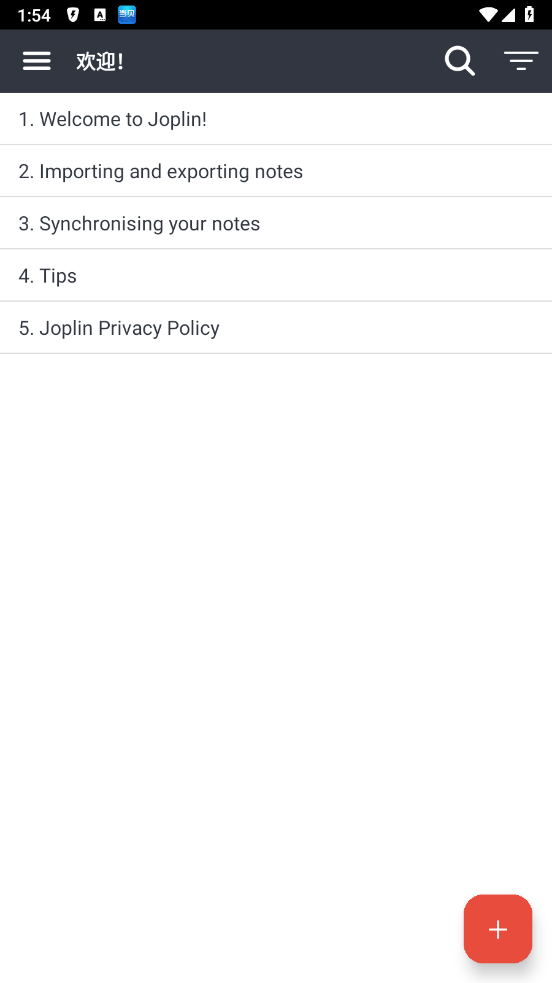Tap the battery charging indicator

click(529, 14)
